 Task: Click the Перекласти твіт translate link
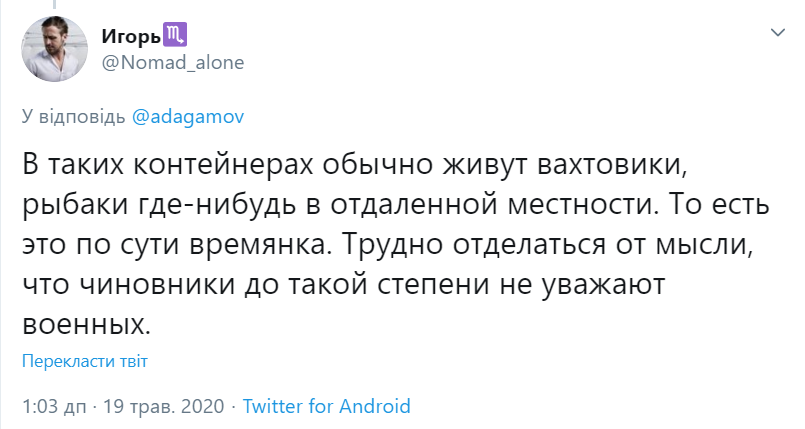[85, 361]
